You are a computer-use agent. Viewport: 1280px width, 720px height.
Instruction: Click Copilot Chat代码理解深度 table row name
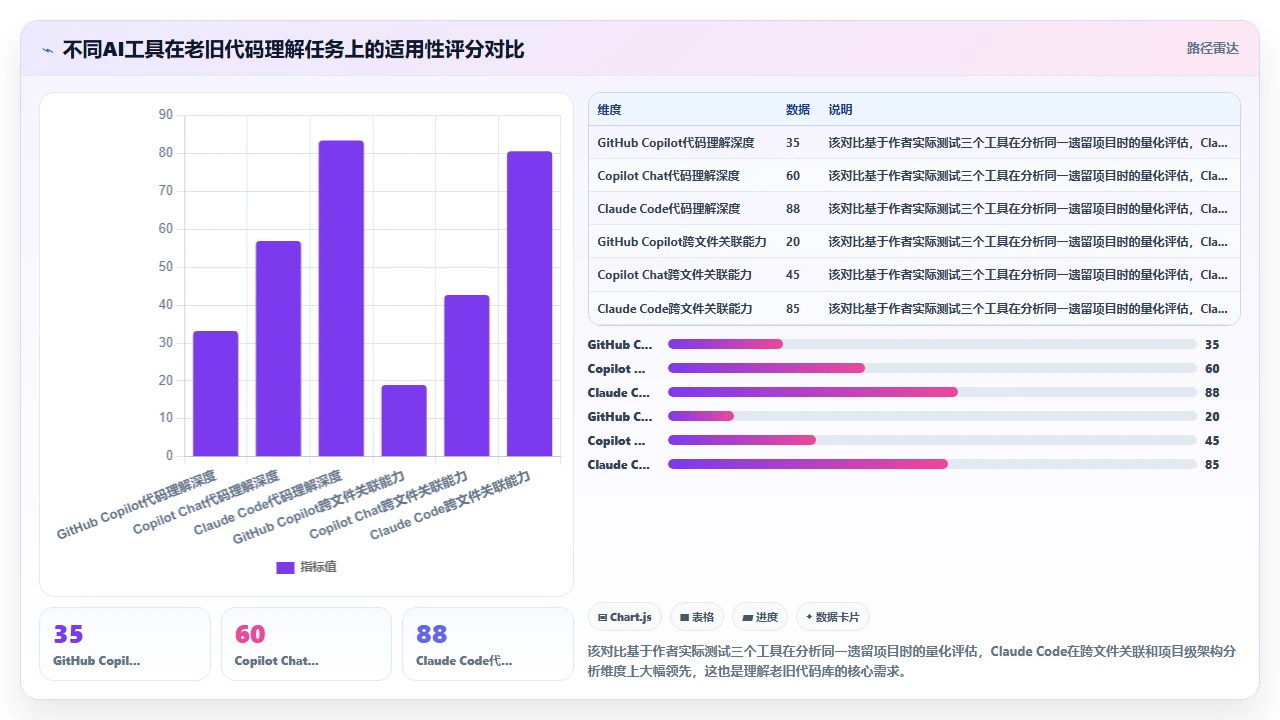pos(669,176)
